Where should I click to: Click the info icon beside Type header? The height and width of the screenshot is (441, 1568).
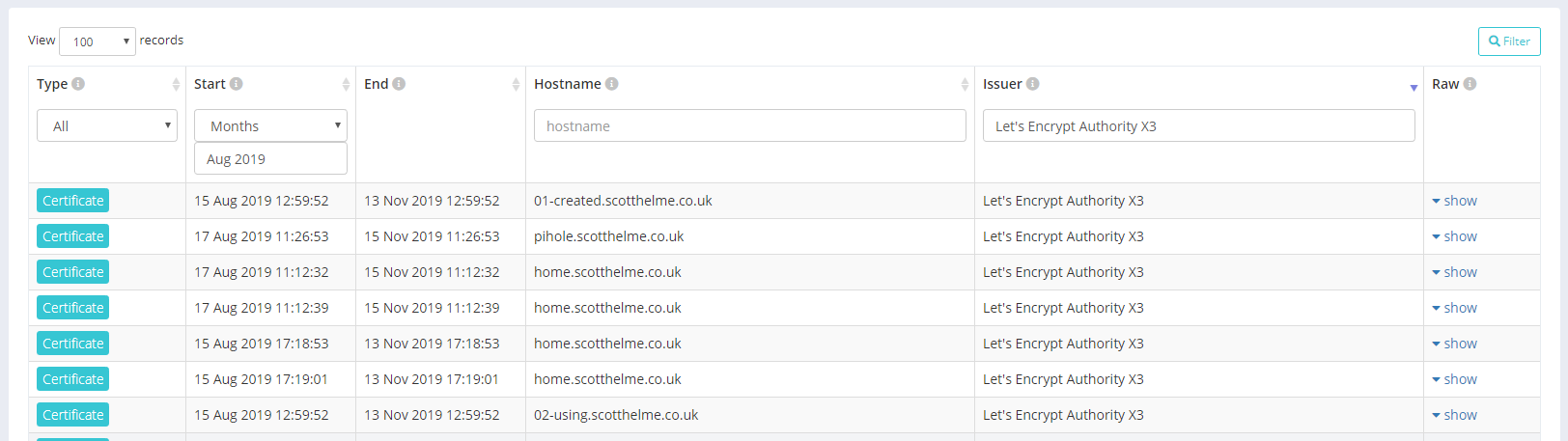point(78,84)
